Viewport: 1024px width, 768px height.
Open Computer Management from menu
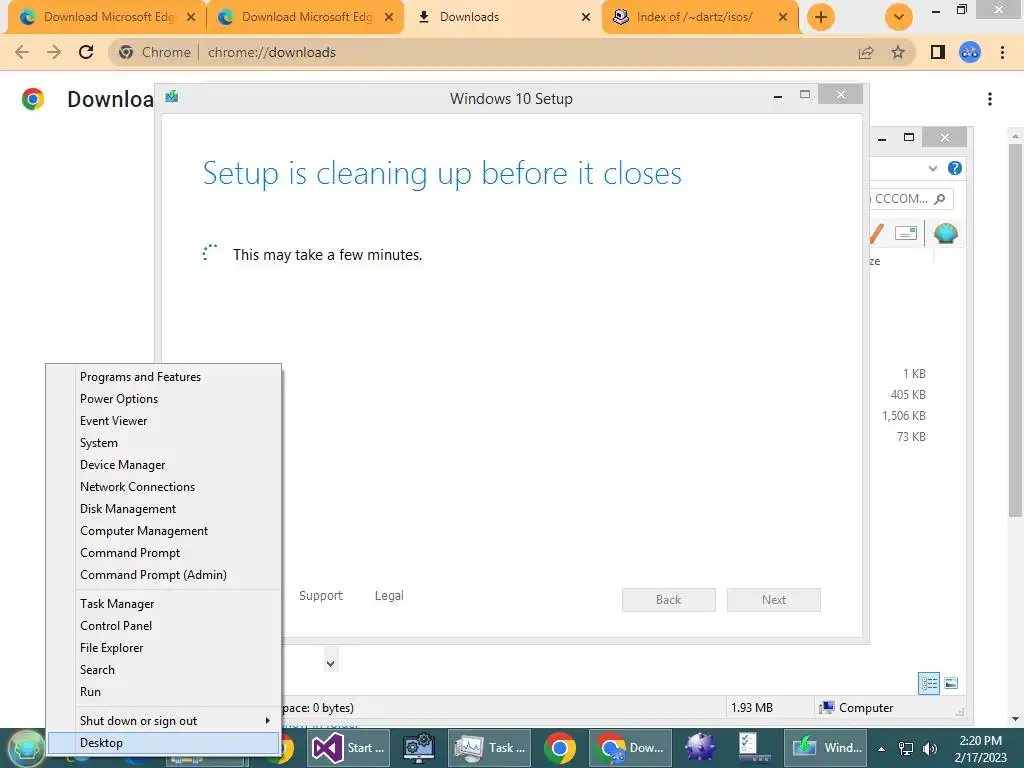coord(163,530)
